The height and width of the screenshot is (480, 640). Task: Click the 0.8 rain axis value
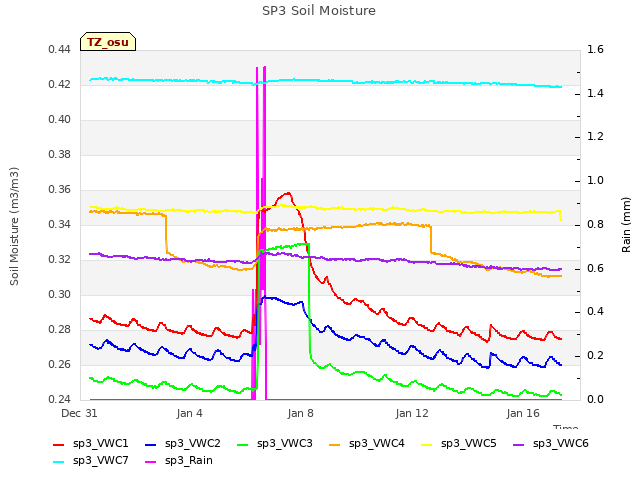[x=596, y=224]
